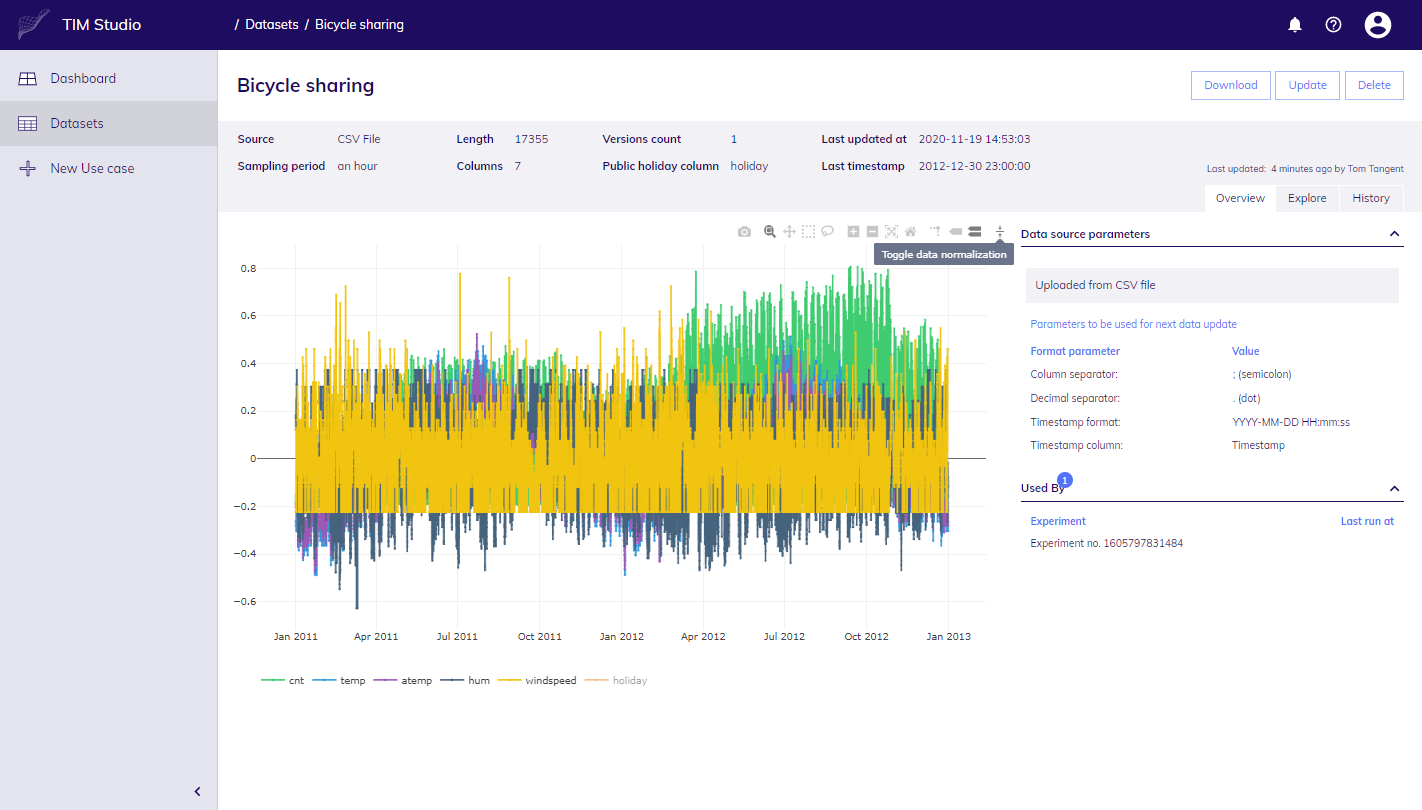The width and height of the screenshot is (1422, 810).
Task: Open Dashboard in the sidebar
Action: pyautogui.click(x=109, y=78)
